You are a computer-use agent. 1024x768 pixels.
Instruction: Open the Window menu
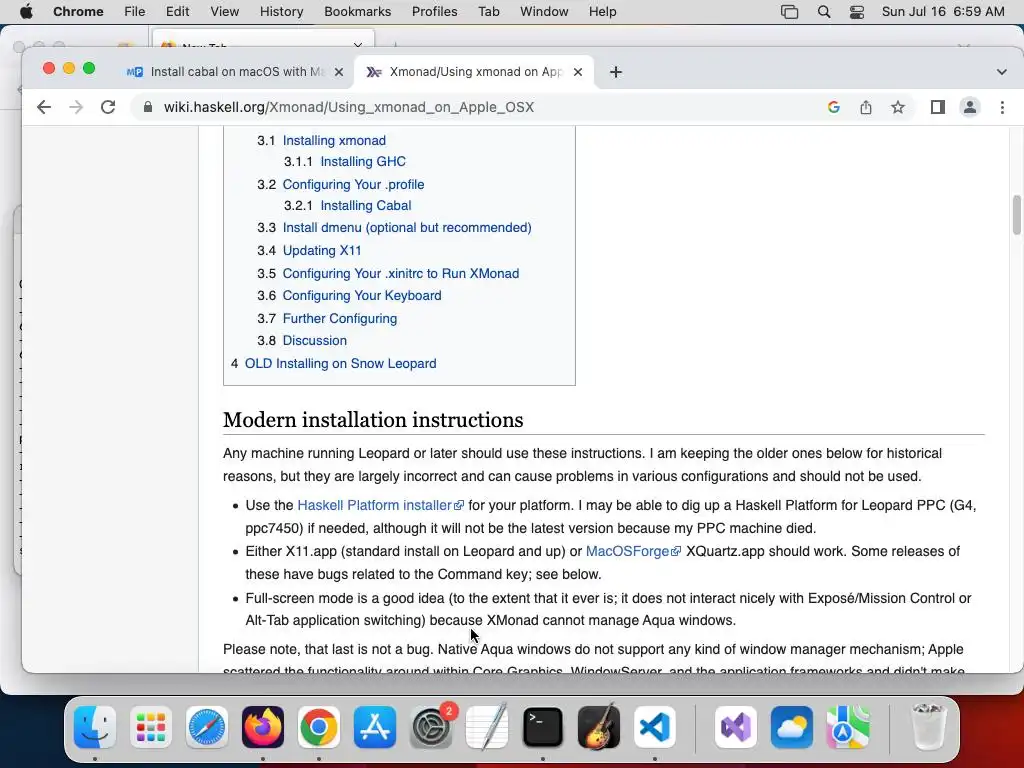pos(544,12)
